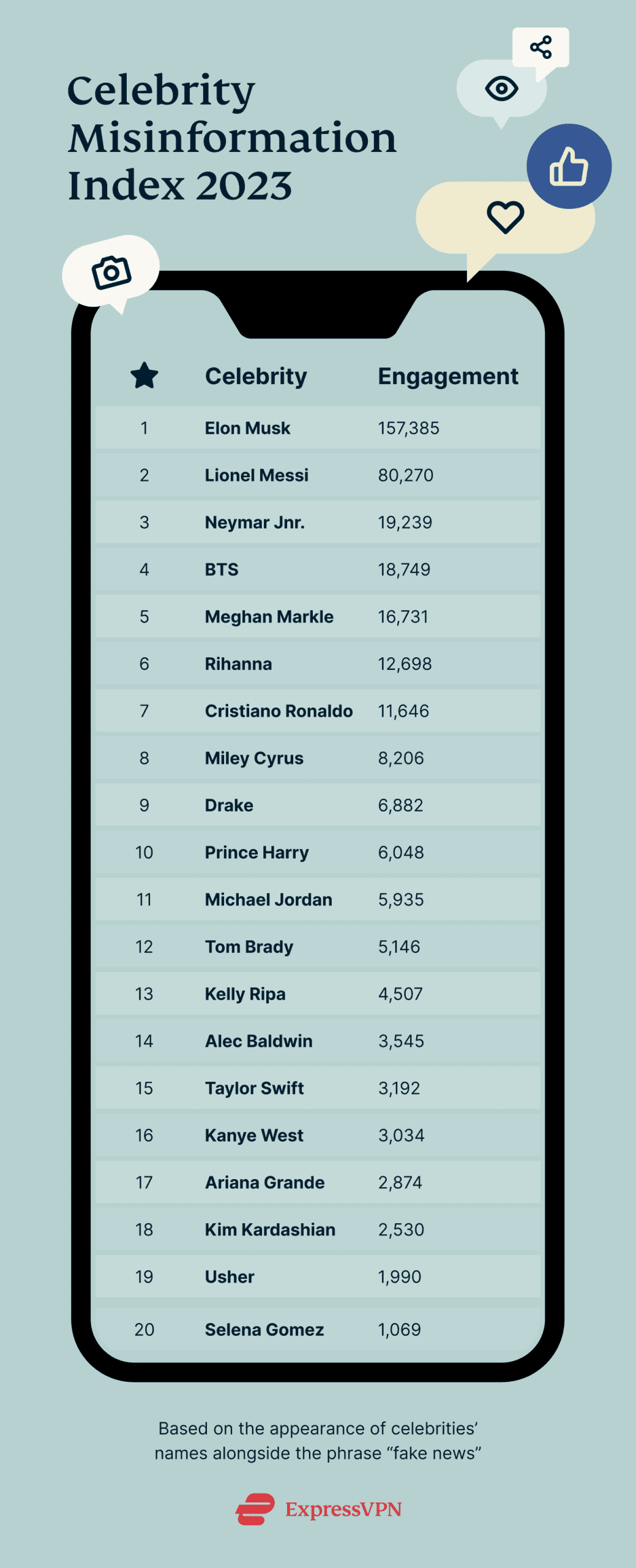Click the heart icon bubble
Image resolution: width=636 pixels, height=1568 pixels.
pyautogui.click(x=505, y=217)
